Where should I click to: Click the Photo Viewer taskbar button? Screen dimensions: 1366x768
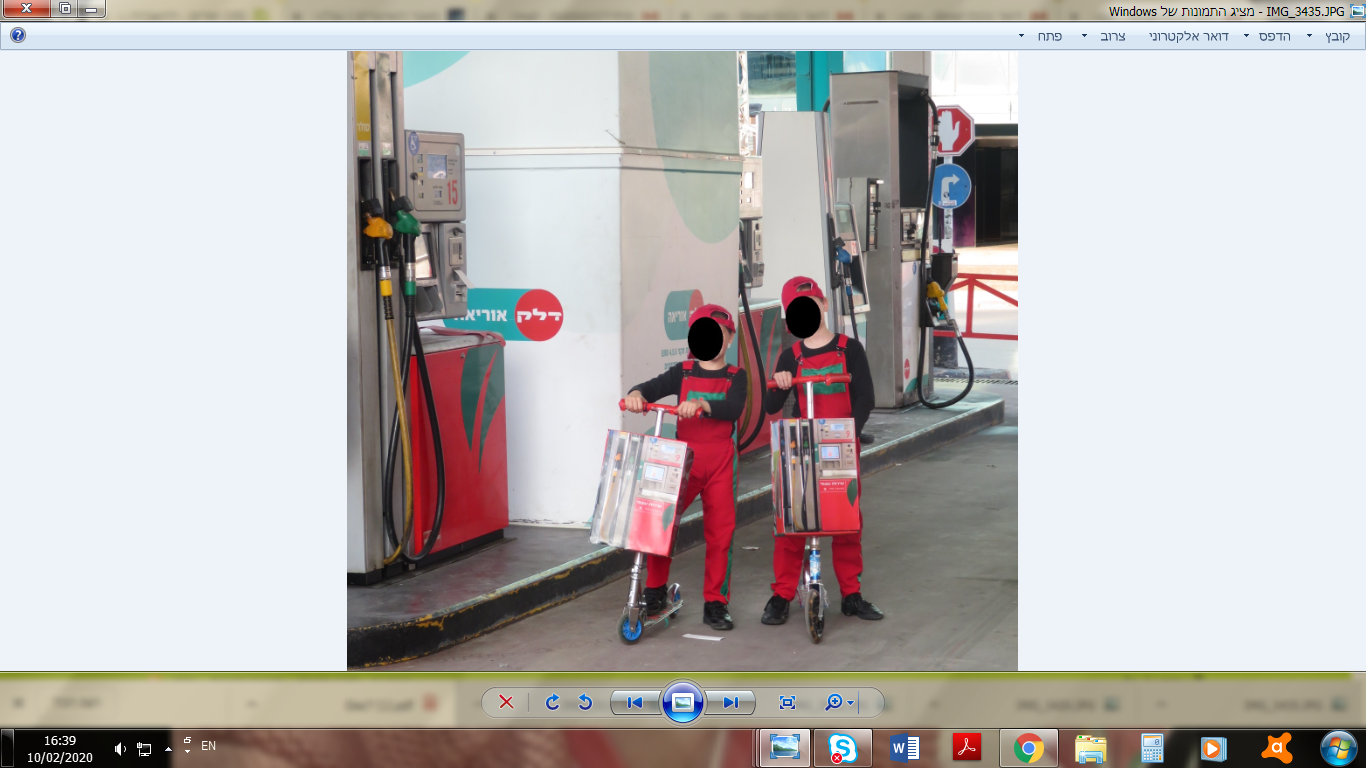pos(783,748)
